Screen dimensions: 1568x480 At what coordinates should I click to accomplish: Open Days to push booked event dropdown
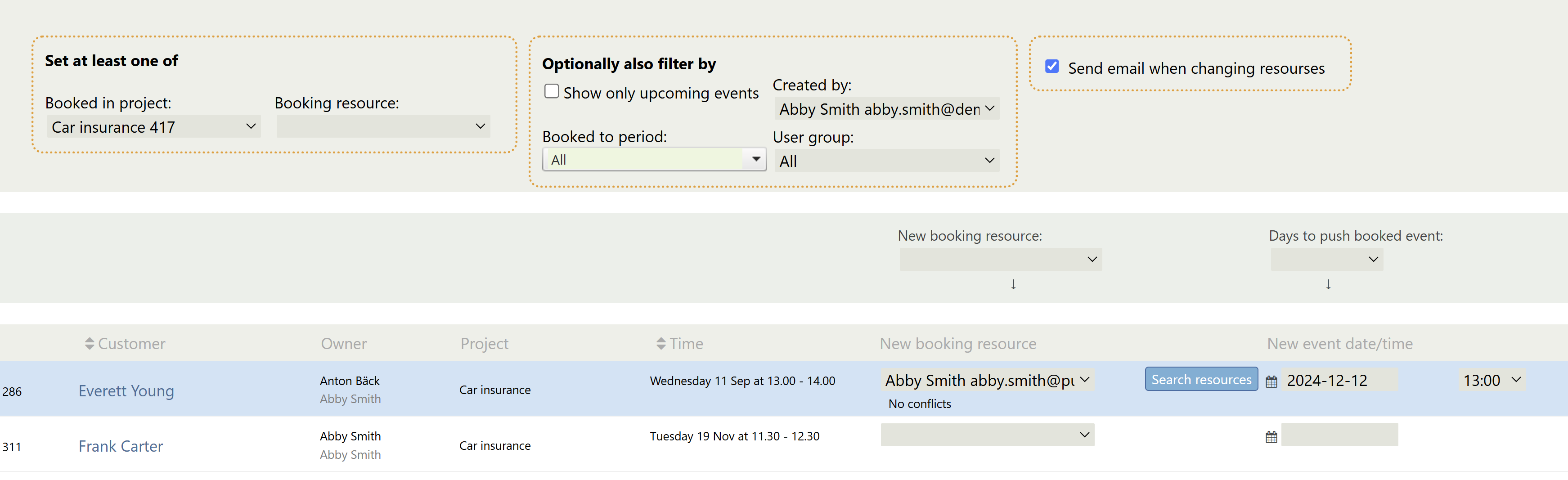click(x=1326, y=259)
